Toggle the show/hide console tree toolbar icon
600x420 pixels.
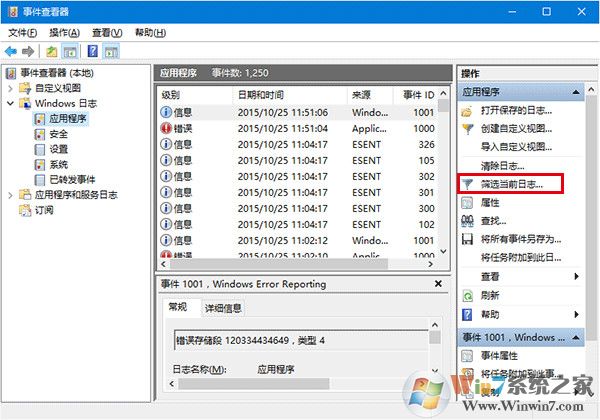(x=70, y=51)
